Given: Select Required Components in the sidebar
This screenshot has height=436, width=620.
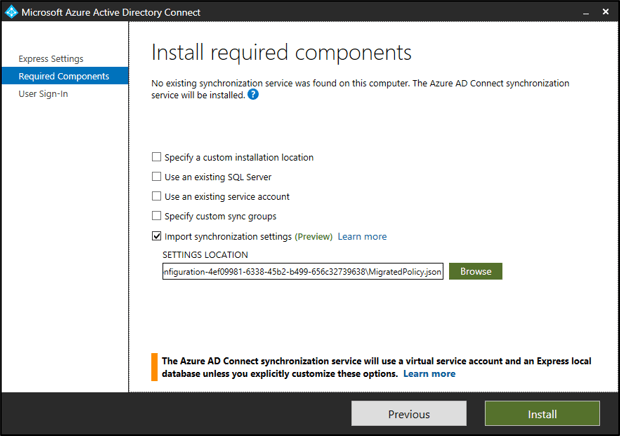Looking at the screenshot, I should (64, 76).
